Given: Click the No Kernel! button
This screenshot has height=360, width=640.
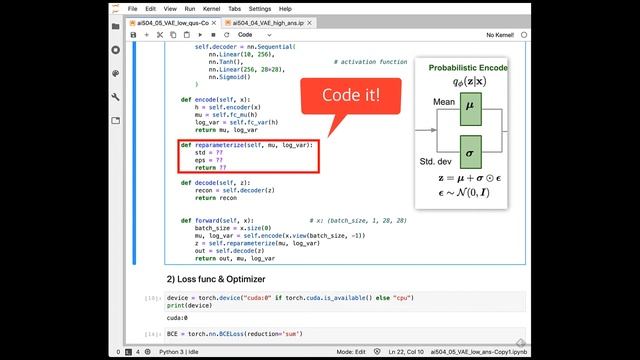Looking at the screenshot, I should point(500,35).
